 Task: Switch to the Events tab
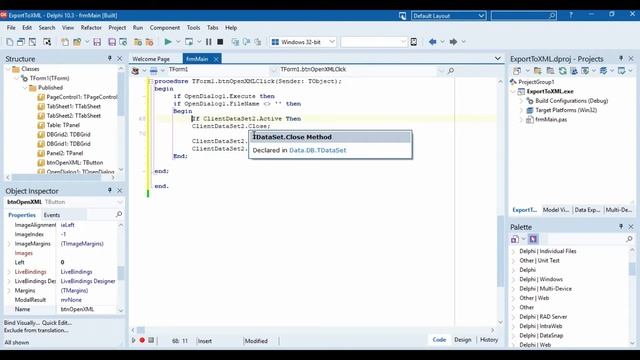[x=52, y=215]
